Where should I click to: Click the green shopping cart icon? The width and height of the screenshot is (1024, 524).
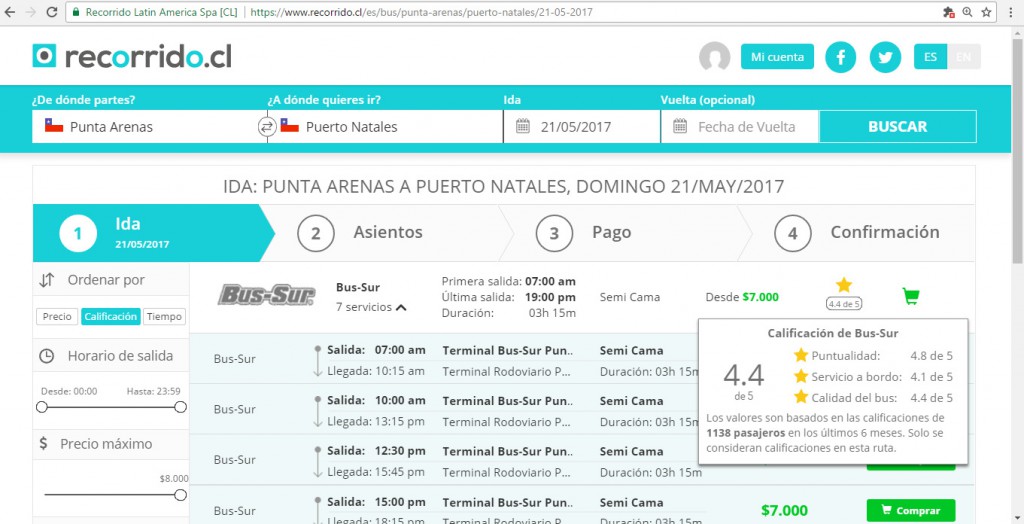tap(910, 296)
